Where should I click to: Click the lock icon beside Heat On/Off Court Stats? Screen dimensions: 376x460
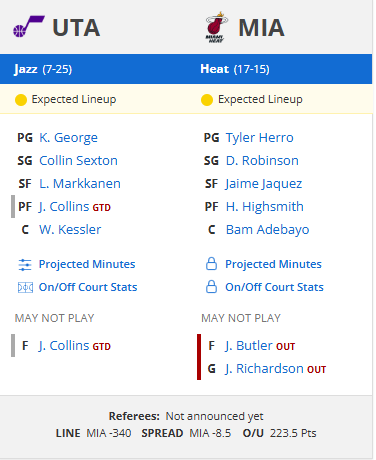211,287
